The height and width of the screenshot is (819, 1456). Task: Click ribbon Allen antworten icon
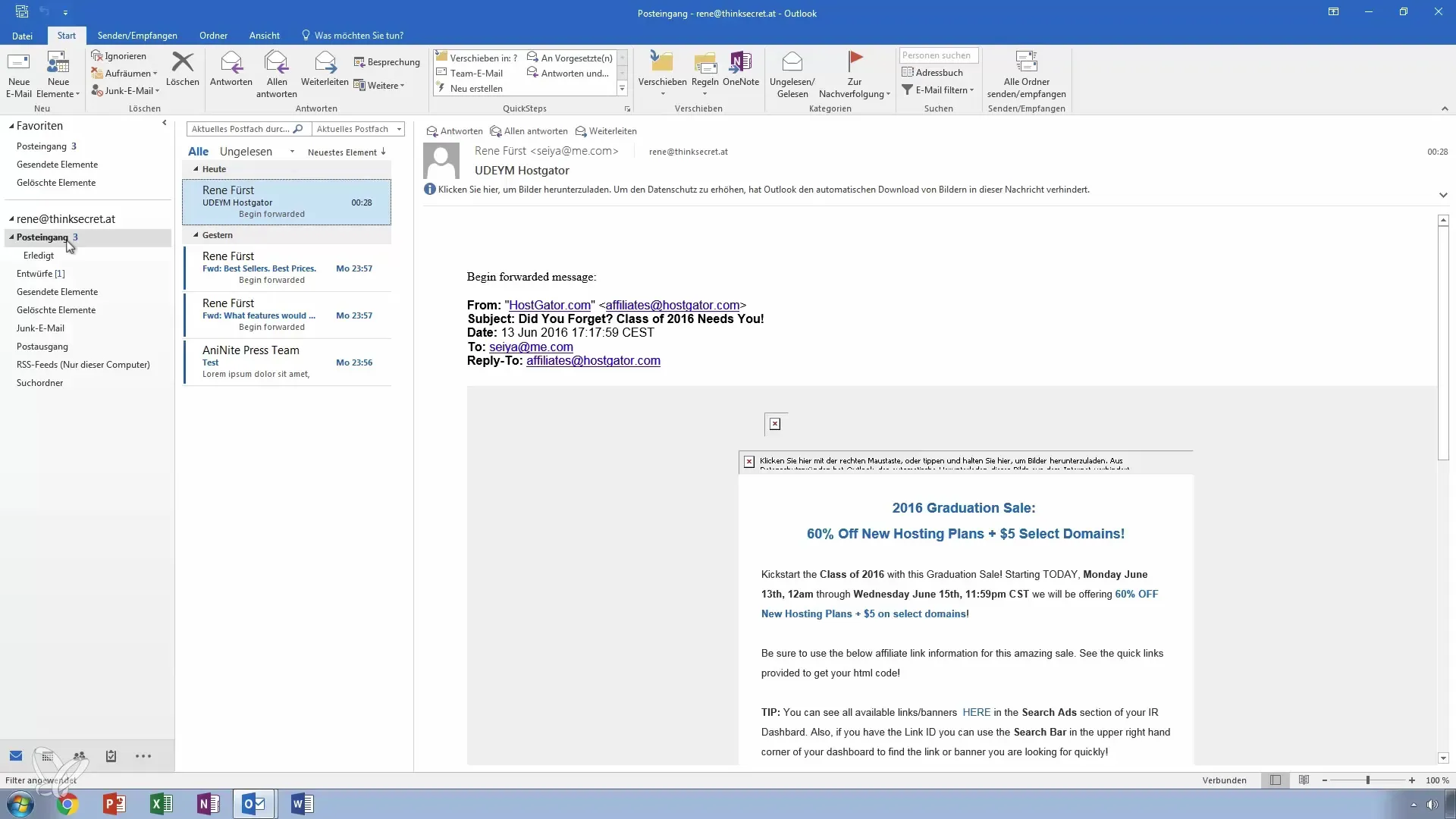[x=277, y=62]
